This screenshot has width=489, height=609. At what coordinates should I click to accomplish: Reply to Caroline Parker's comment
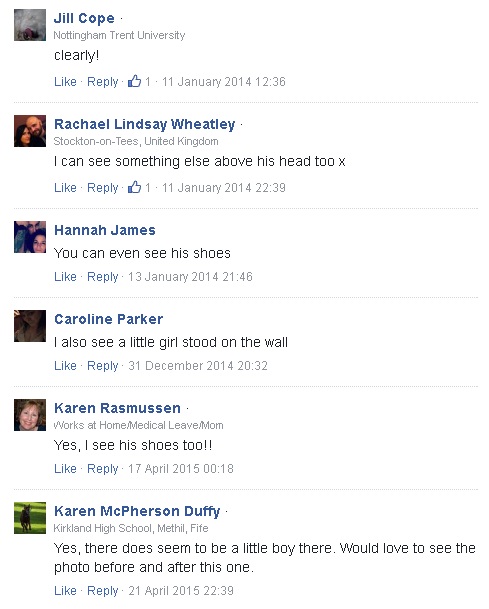[x=103, y=365]
